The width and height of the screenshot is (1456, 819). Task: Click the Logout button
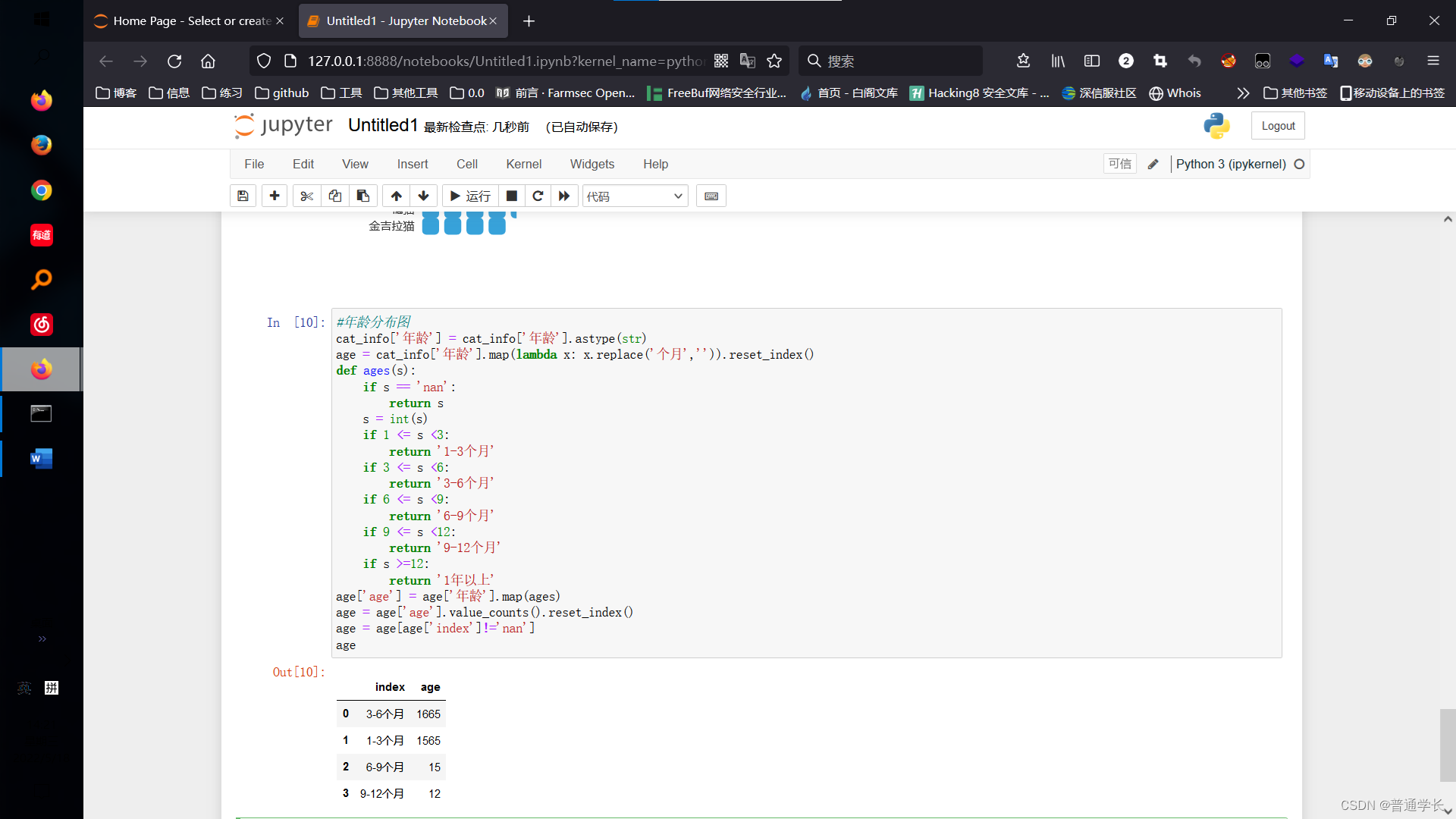tap(1278, 126)
